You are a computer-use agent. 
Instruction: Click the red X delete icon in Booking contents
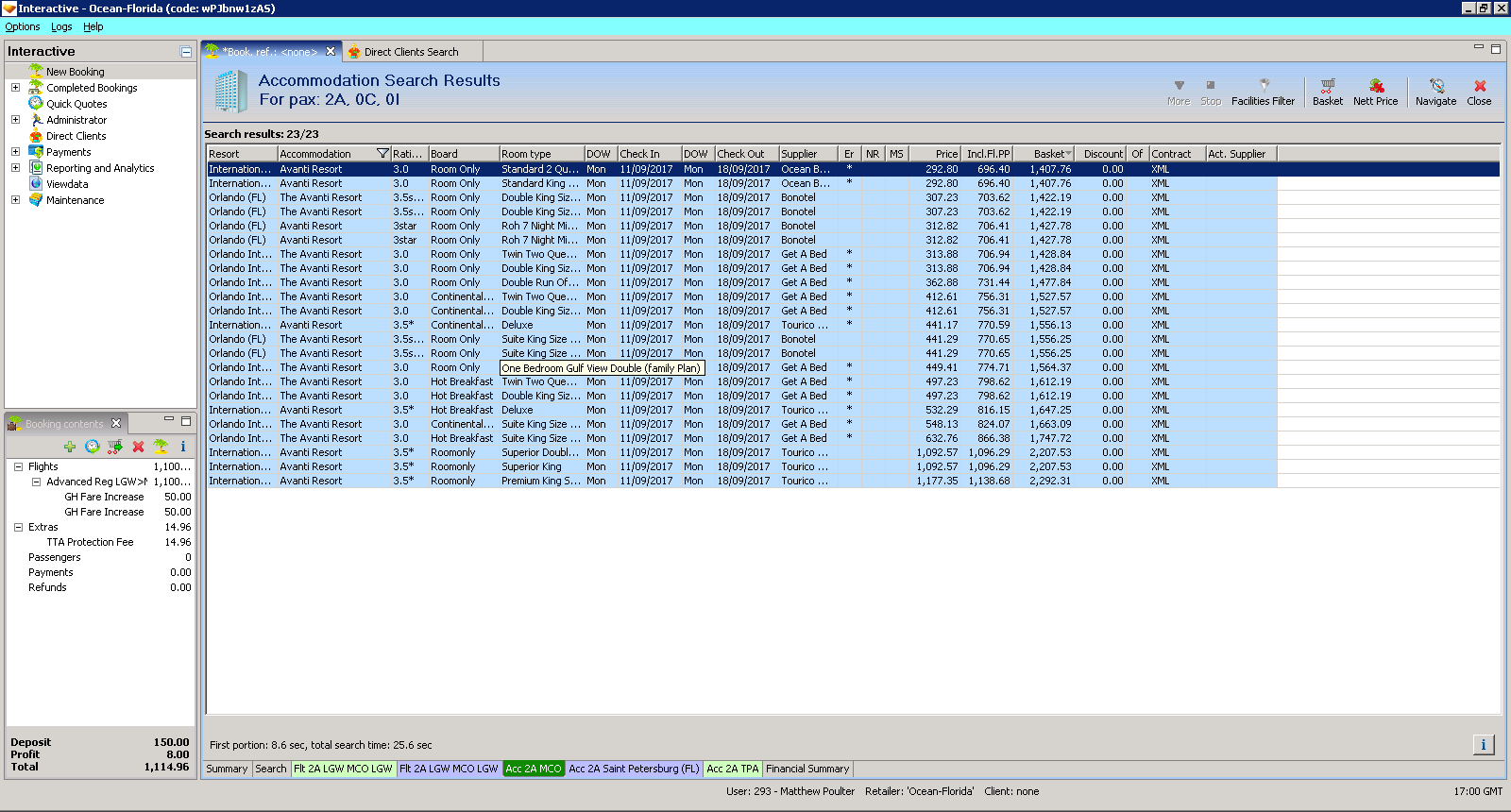pos(138,447)
